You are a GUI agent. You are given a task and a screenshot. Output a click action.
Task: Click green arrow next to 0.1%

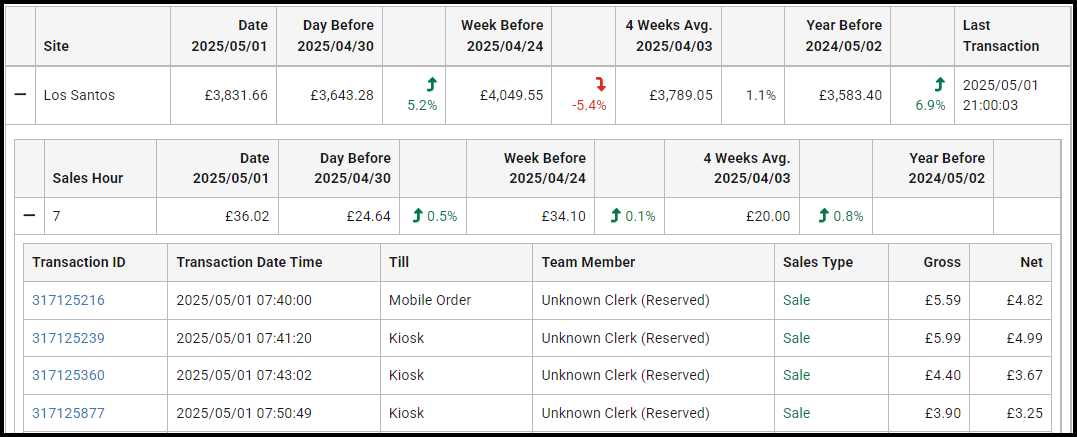(615, 216)
